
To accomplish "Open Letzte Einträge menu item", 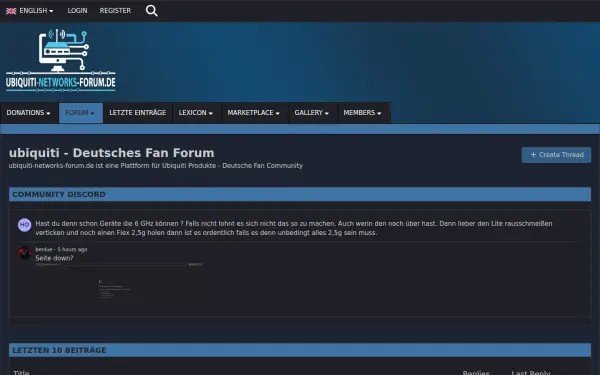I will click(x=137, y=113).
